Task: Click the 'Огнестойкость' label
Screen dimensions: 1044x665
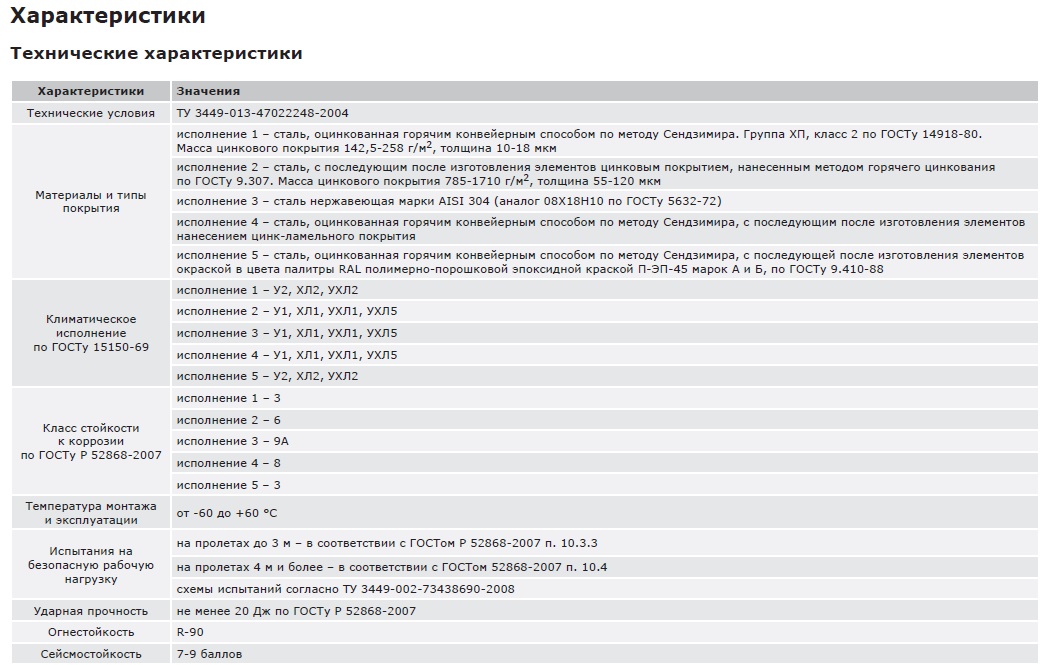Action: click(91, 632)
